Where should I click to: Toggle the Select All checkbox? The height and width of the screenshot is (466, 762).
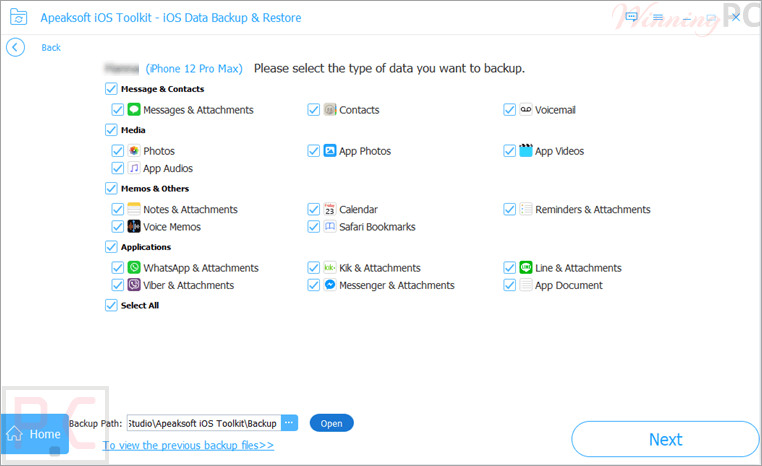click(111, 305)
